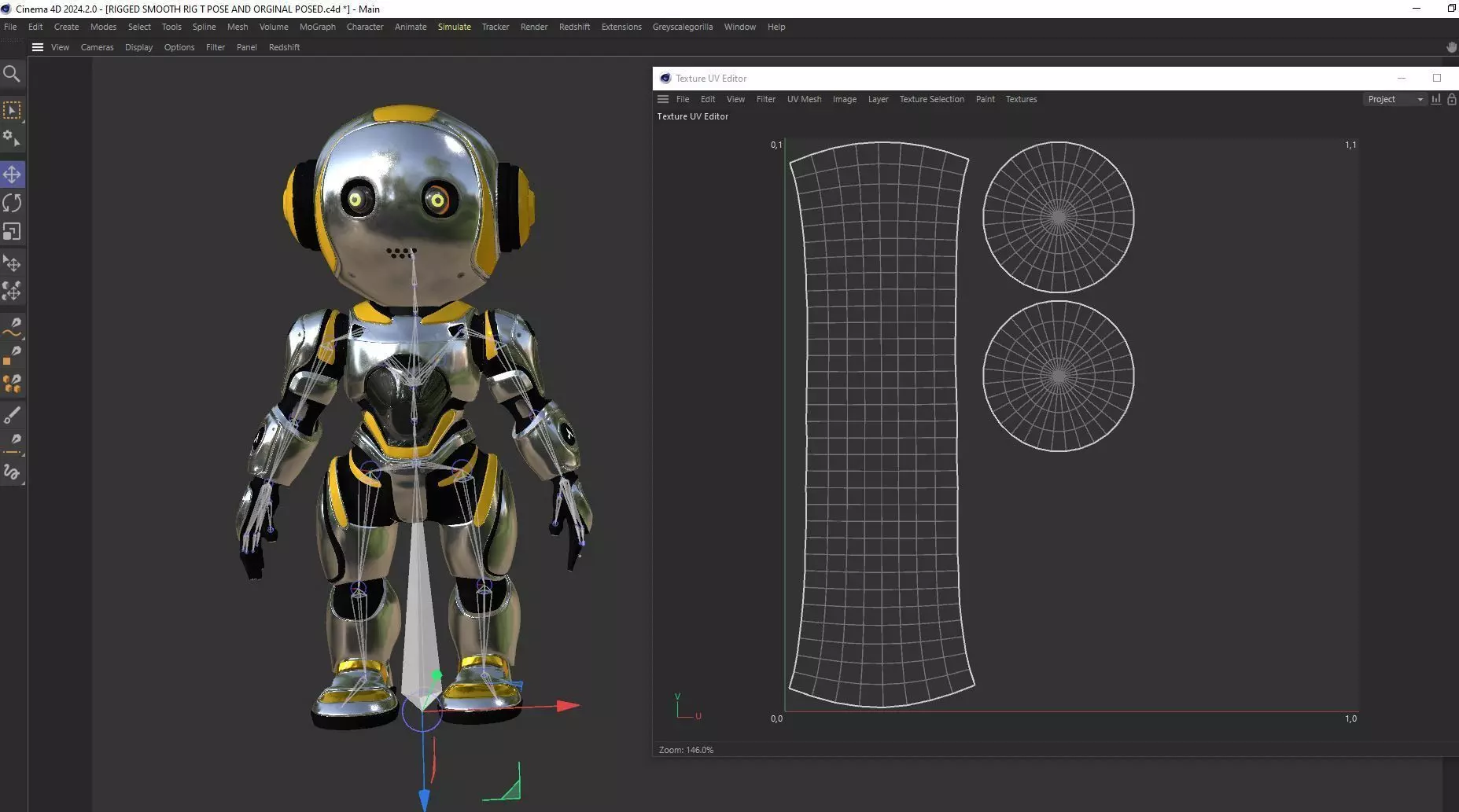1459x812 pixels.
Task: Activate the Scale tool icon
Action: coord(12,232)
